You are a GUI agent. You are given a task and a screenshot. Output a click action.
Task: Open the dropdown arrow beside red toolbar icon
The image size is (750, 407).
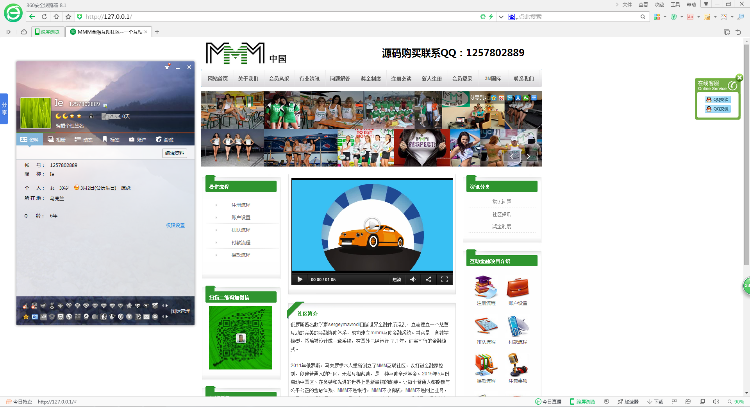point(698,17)
